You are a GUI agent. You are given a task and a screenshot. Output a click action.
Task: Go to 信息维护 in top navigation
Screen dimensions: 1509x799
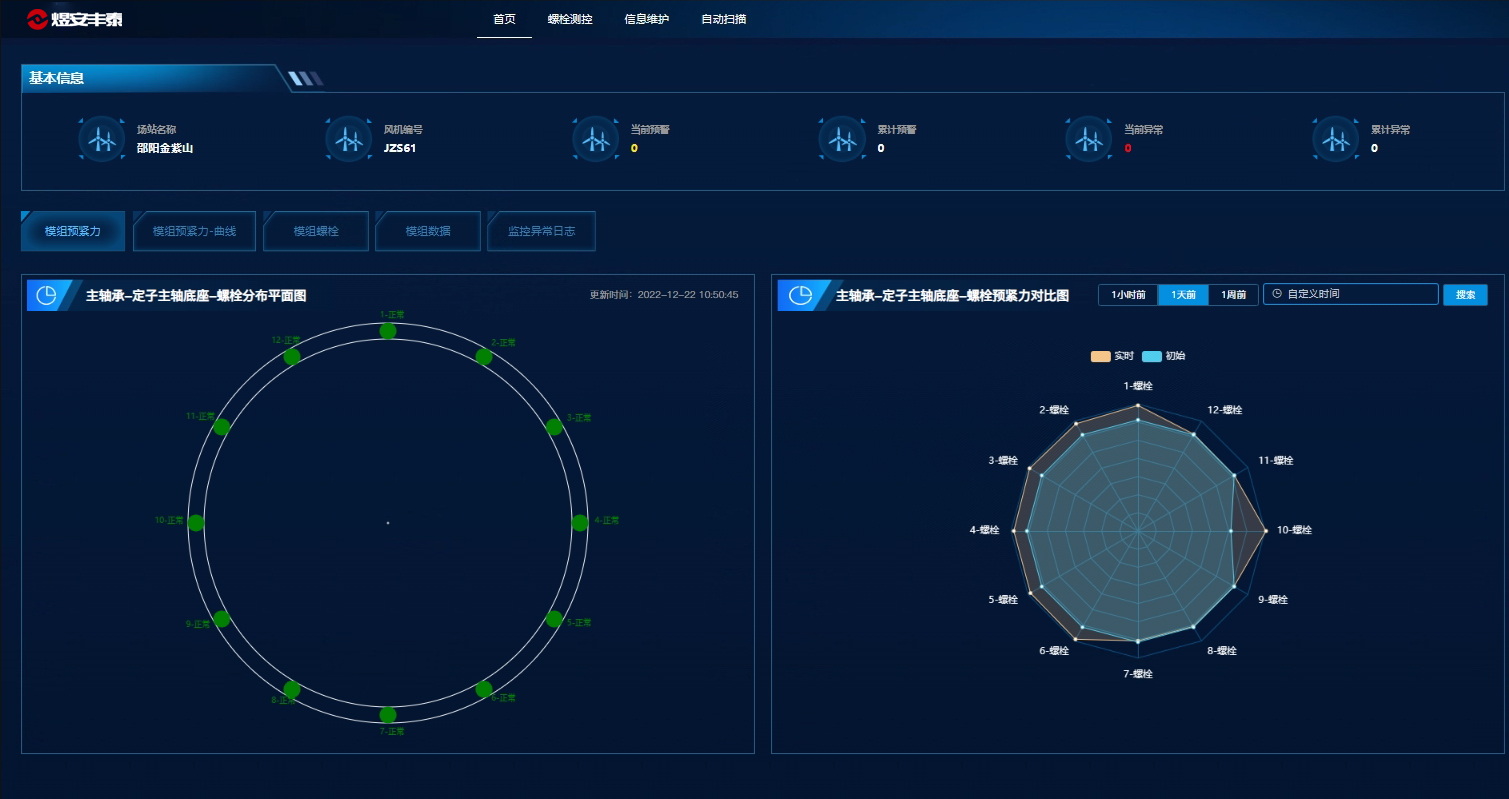646,19
